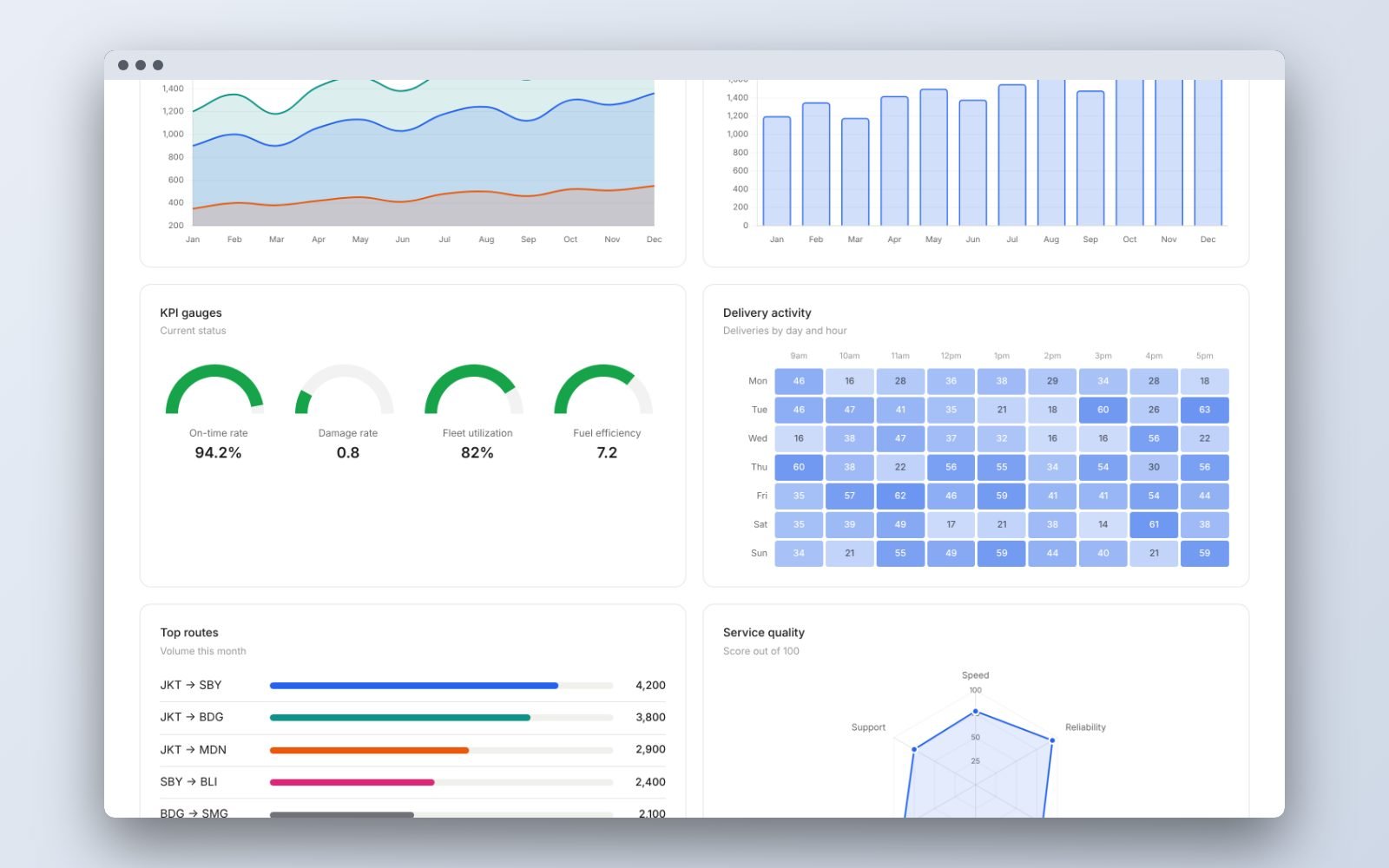Click the Reliability data point on radar chart
This screenshot has width=1389, height=868.
pyautogui.click(x=1052, y=740)
